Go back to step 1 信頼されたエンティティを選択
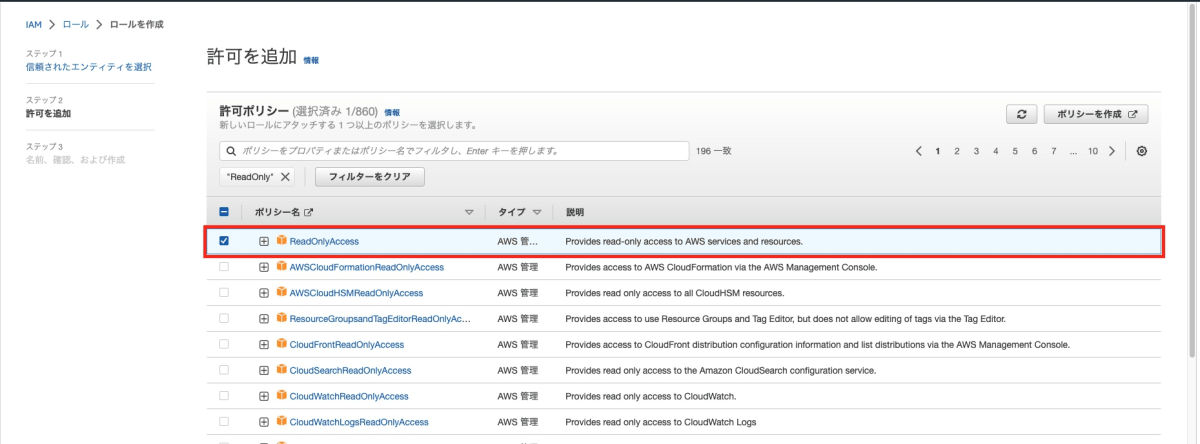Viewport: 1200px width, 444px height. 88,67
